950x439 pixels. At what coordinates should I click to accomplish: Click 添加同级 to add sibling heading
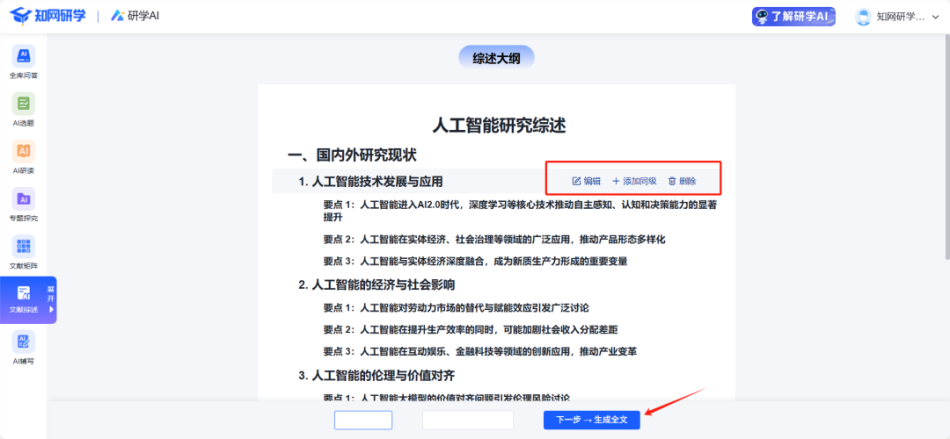(x=634, y=181)
